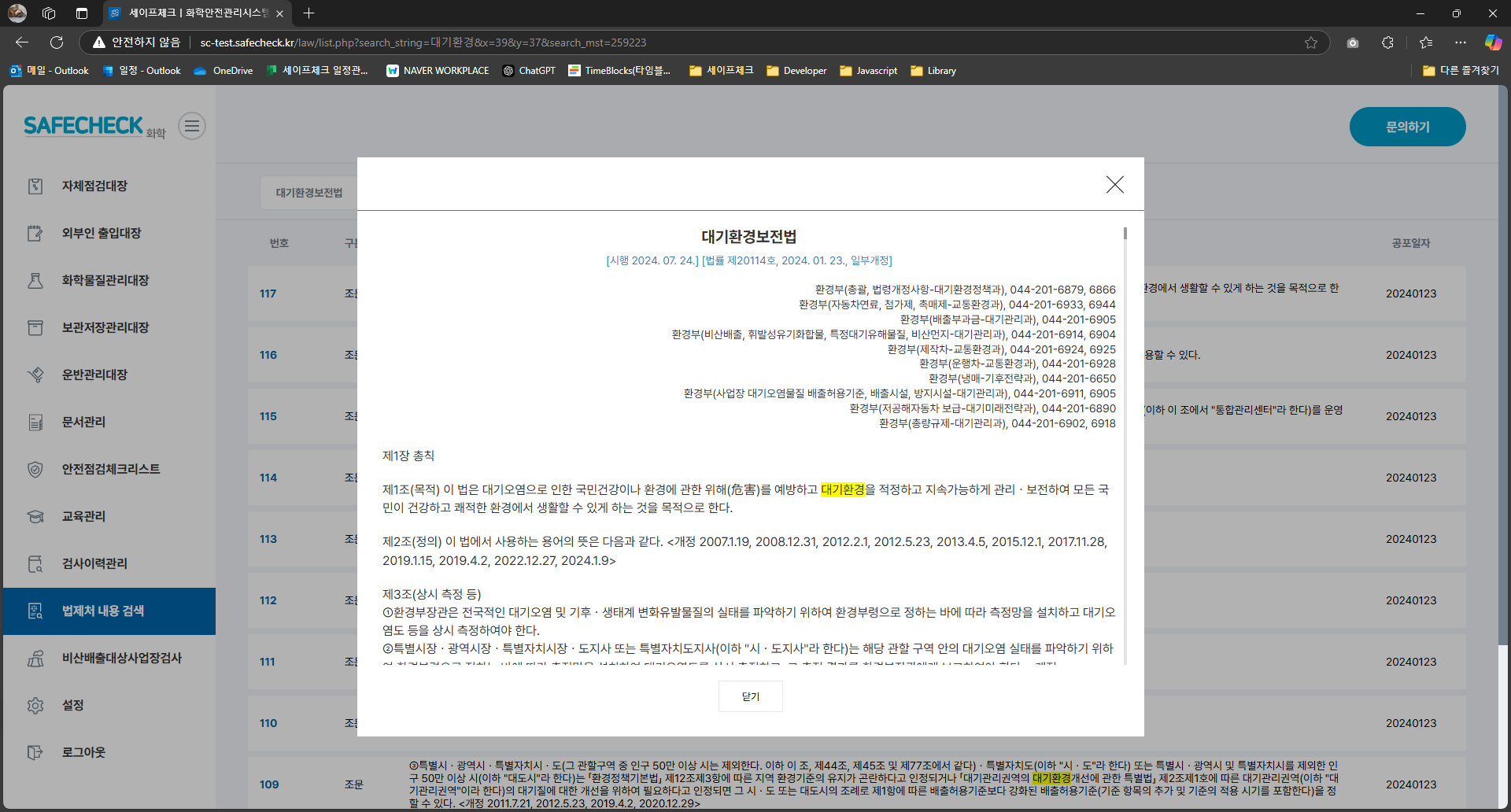Image resolution: width=1511 pixels, height=812 pixels.
Task: Click the 설정 gear icon
Action: [35, 705]
